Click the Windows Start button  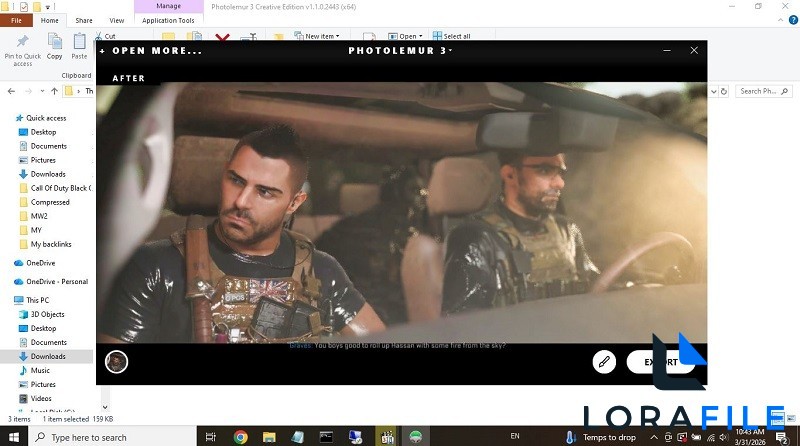tap(14, 437)
